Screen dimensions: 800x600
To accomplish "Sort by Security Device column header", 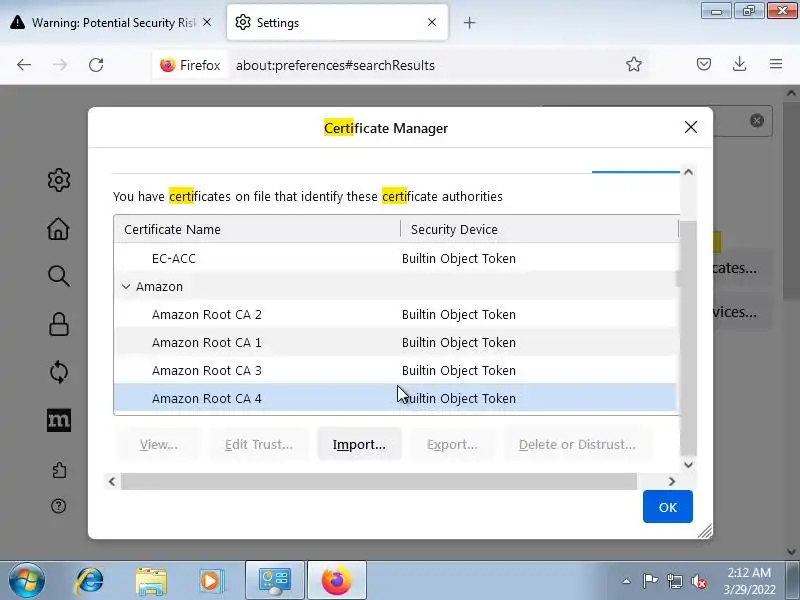I will 540,229.
